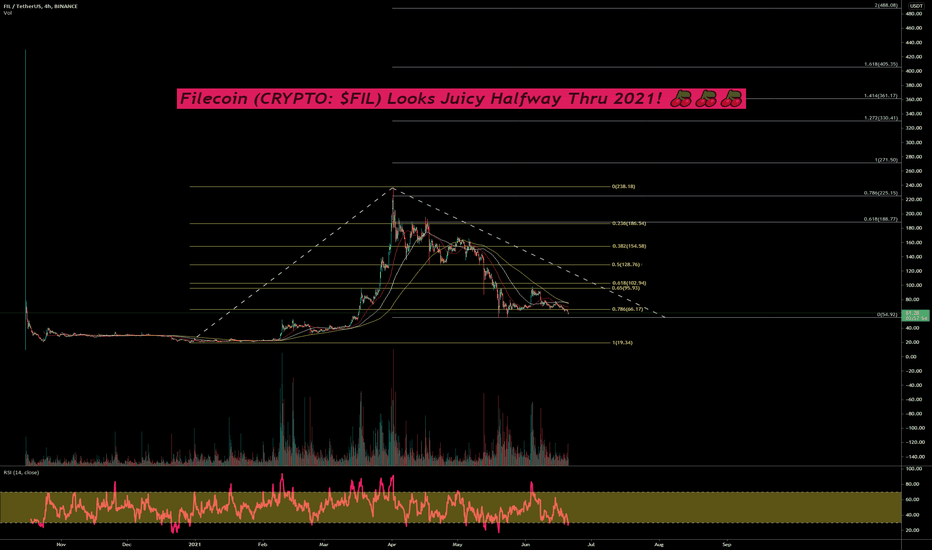Image resolution: width=932 pixels, height=550 pixels.
Task: Click the FIL / TetherUS, 4h, BINANCE symbol title
Action: click(x=40, y=6)
